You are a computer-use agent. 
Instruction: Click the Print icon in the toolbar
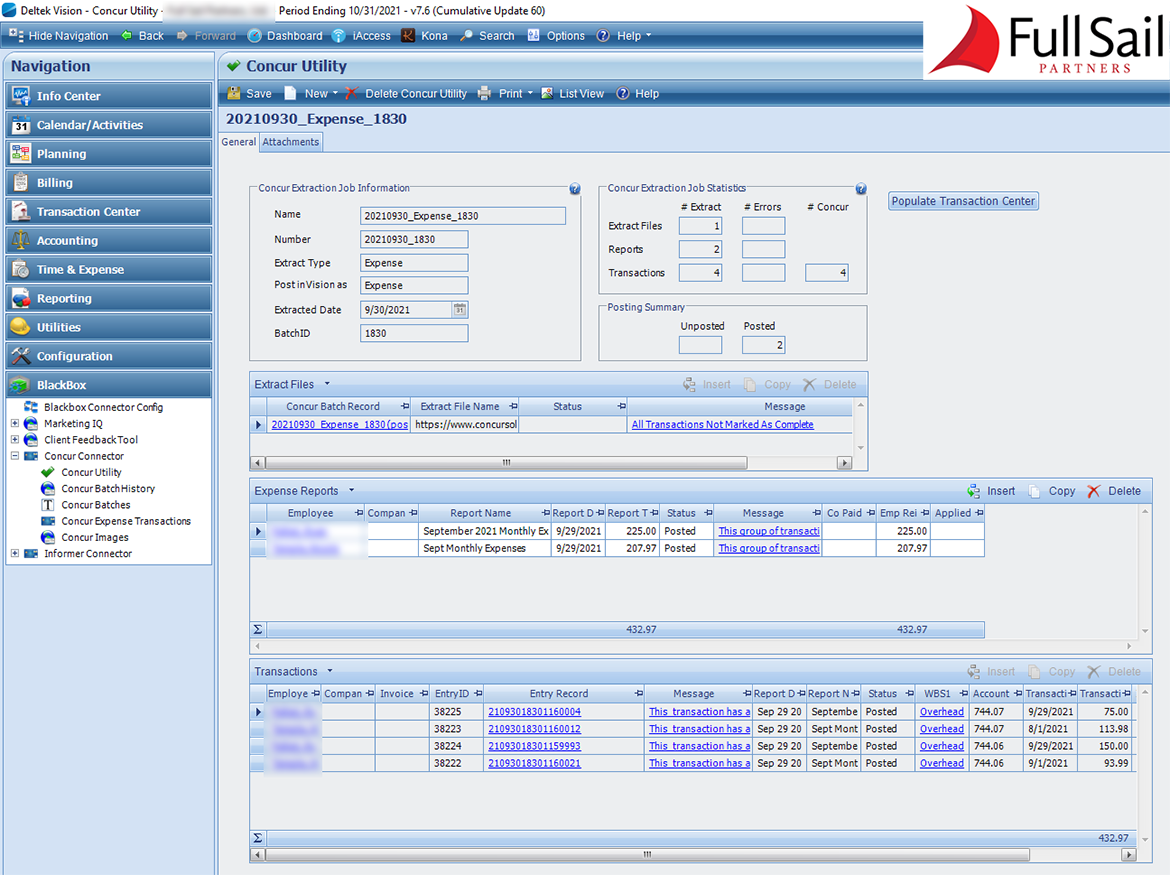coord(484,93)
